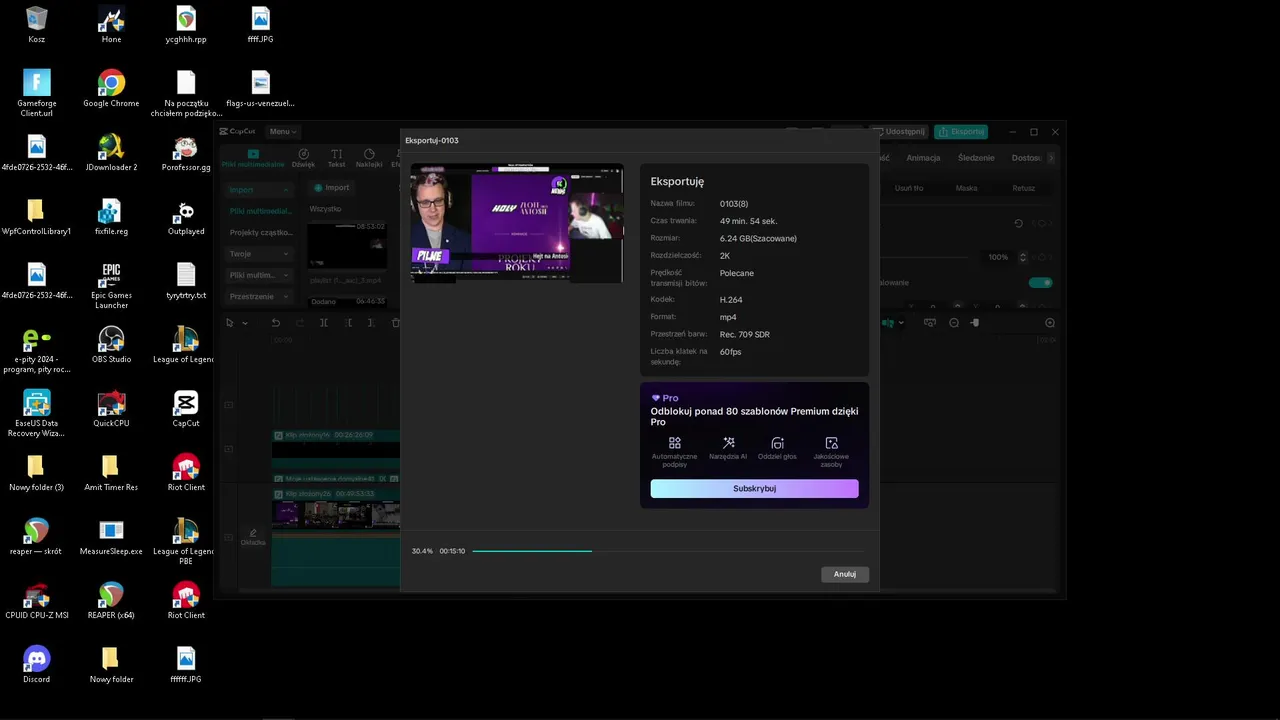Select the tyrytrtry.txt desktop file
This screenshot has width=1280, height=720.
point(186,281)
